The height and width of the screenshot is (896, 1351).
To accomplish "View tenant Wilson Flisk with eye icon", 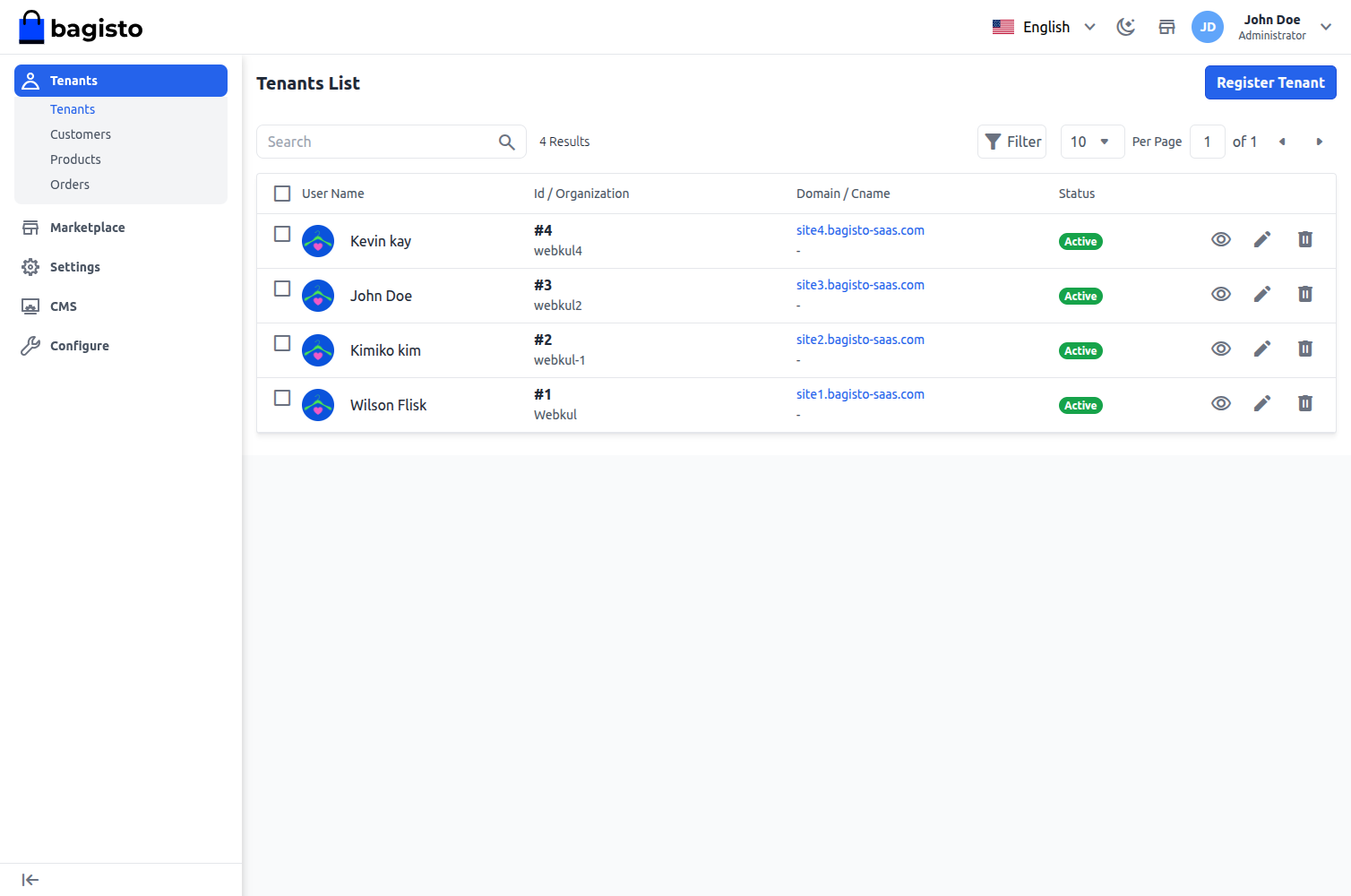I will [x=1221, y=403].
